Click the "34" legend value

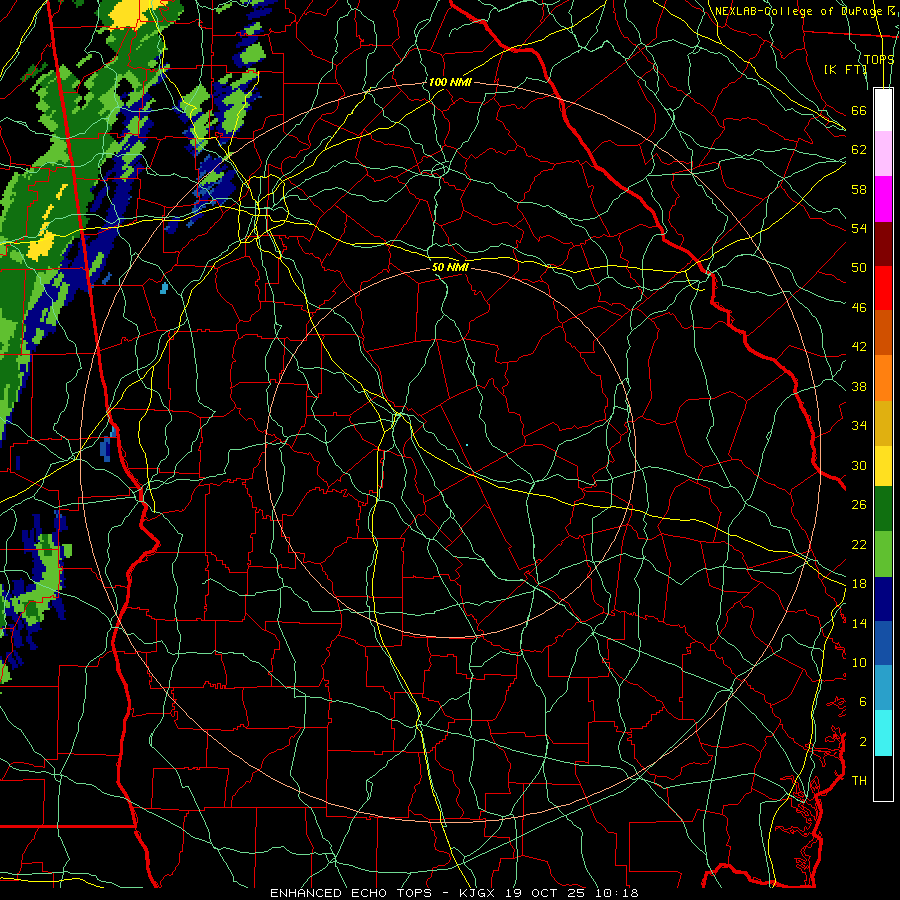coord(859,426)
